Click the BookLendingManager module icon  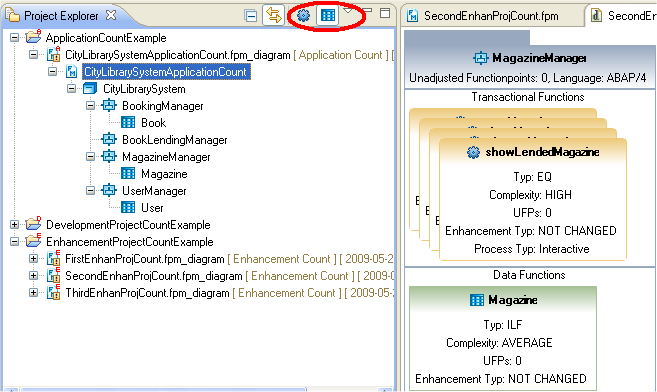(x=109, y=139)
